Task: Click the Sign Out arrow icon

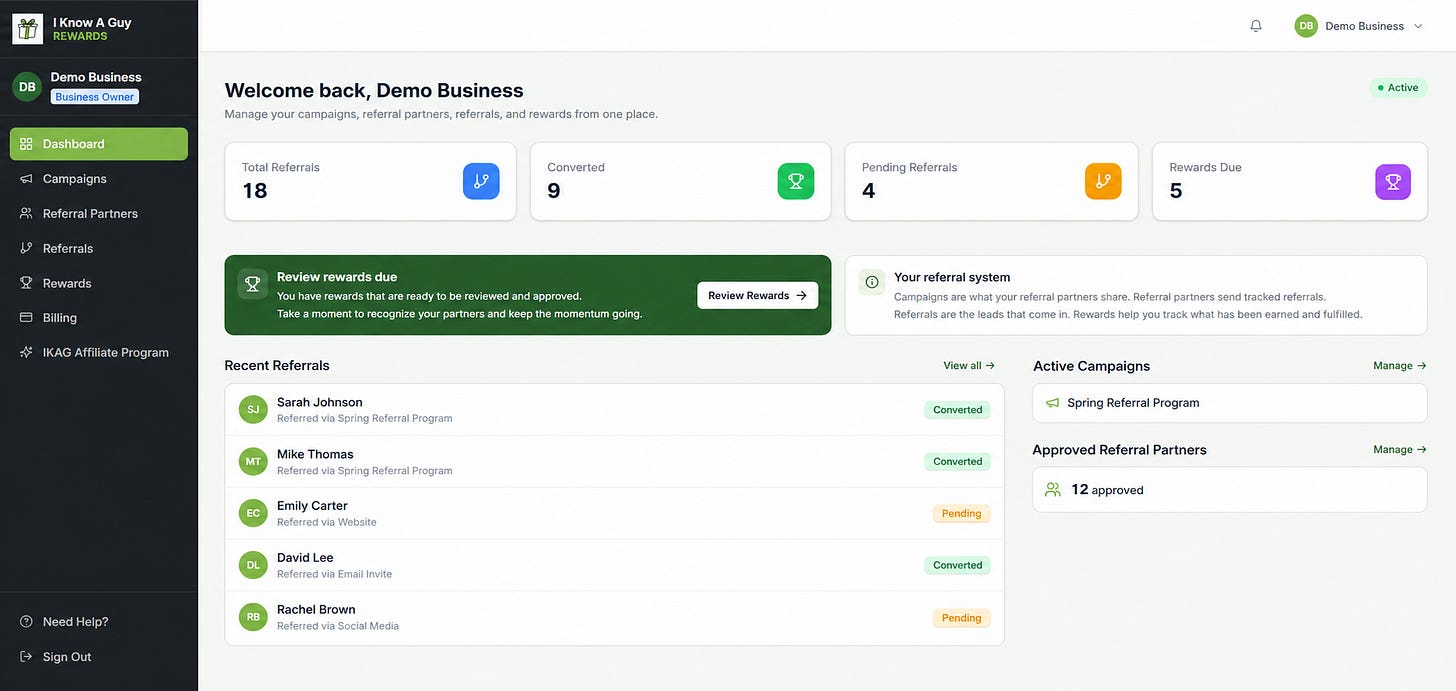Action: point(26,657)
